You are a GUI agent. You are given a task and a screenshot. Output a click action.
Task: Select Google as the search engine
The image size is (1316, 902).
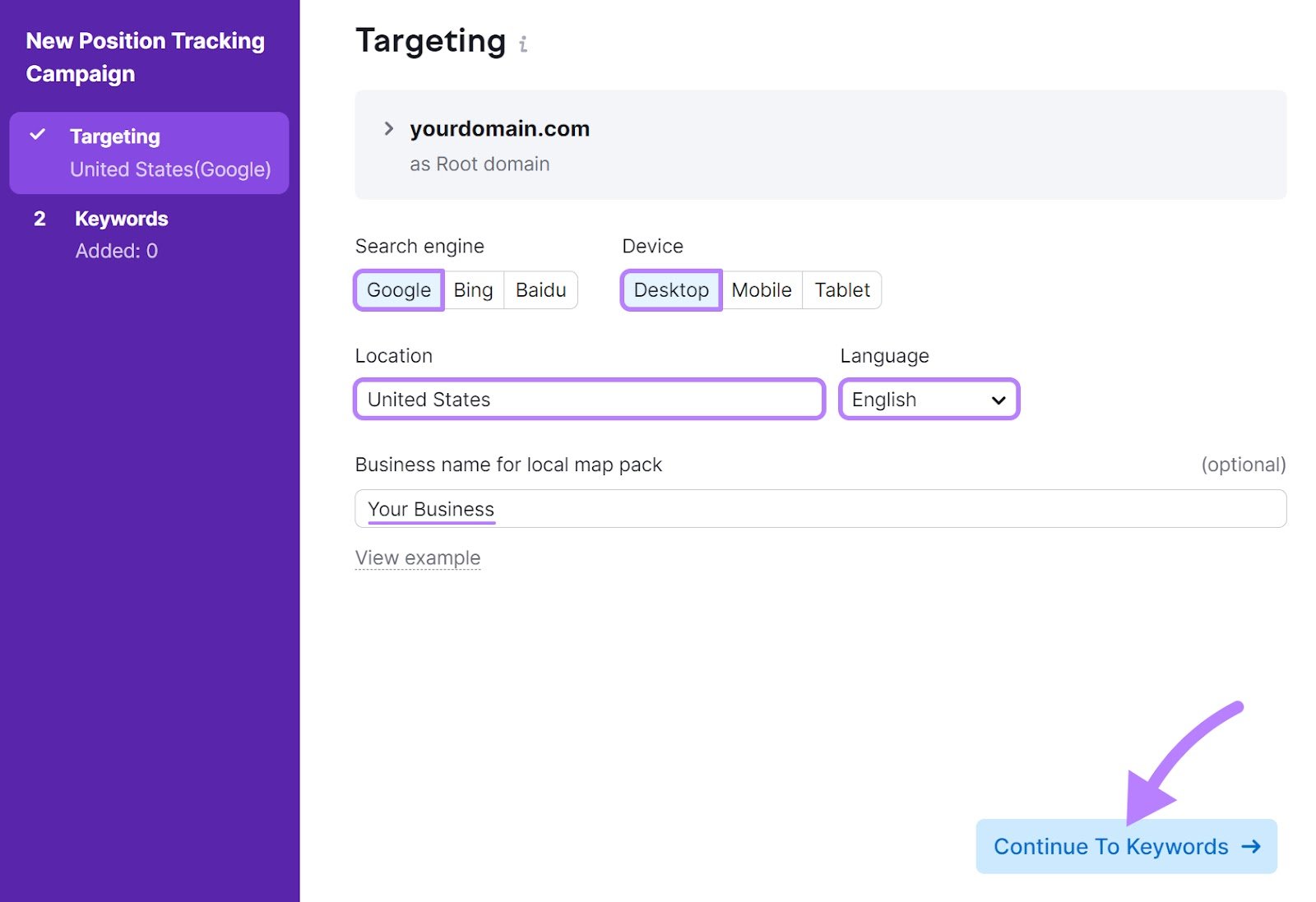point(397,289)
